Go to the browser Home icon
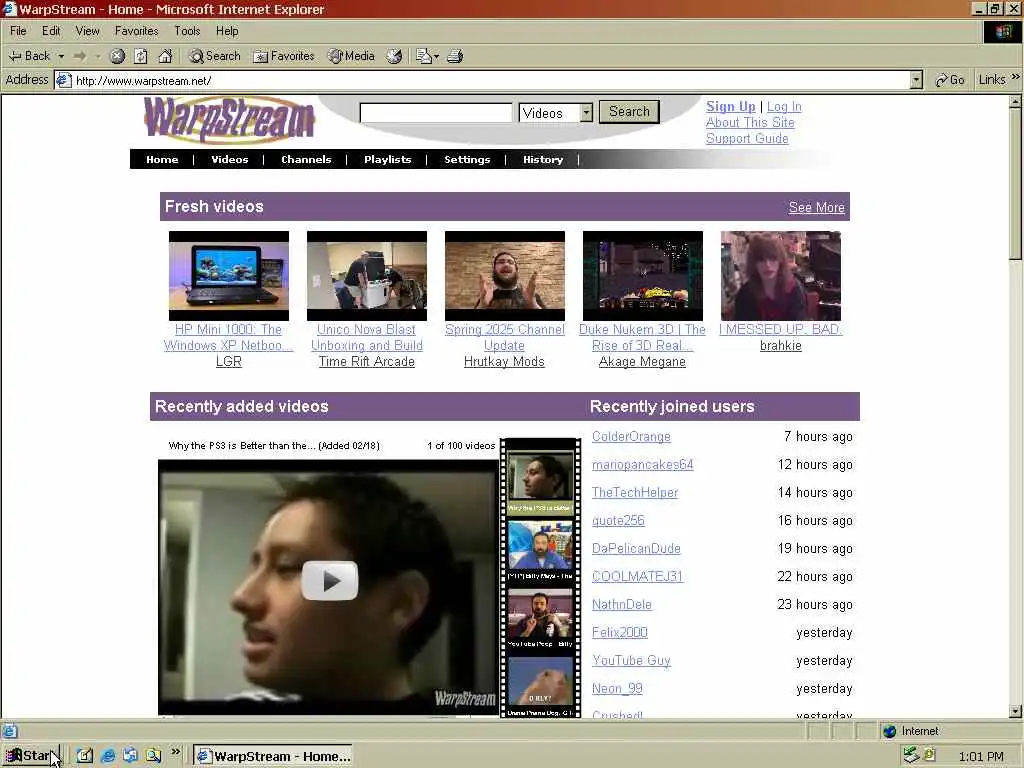Screen dimensions: 1024x768 tap(165, 56)
